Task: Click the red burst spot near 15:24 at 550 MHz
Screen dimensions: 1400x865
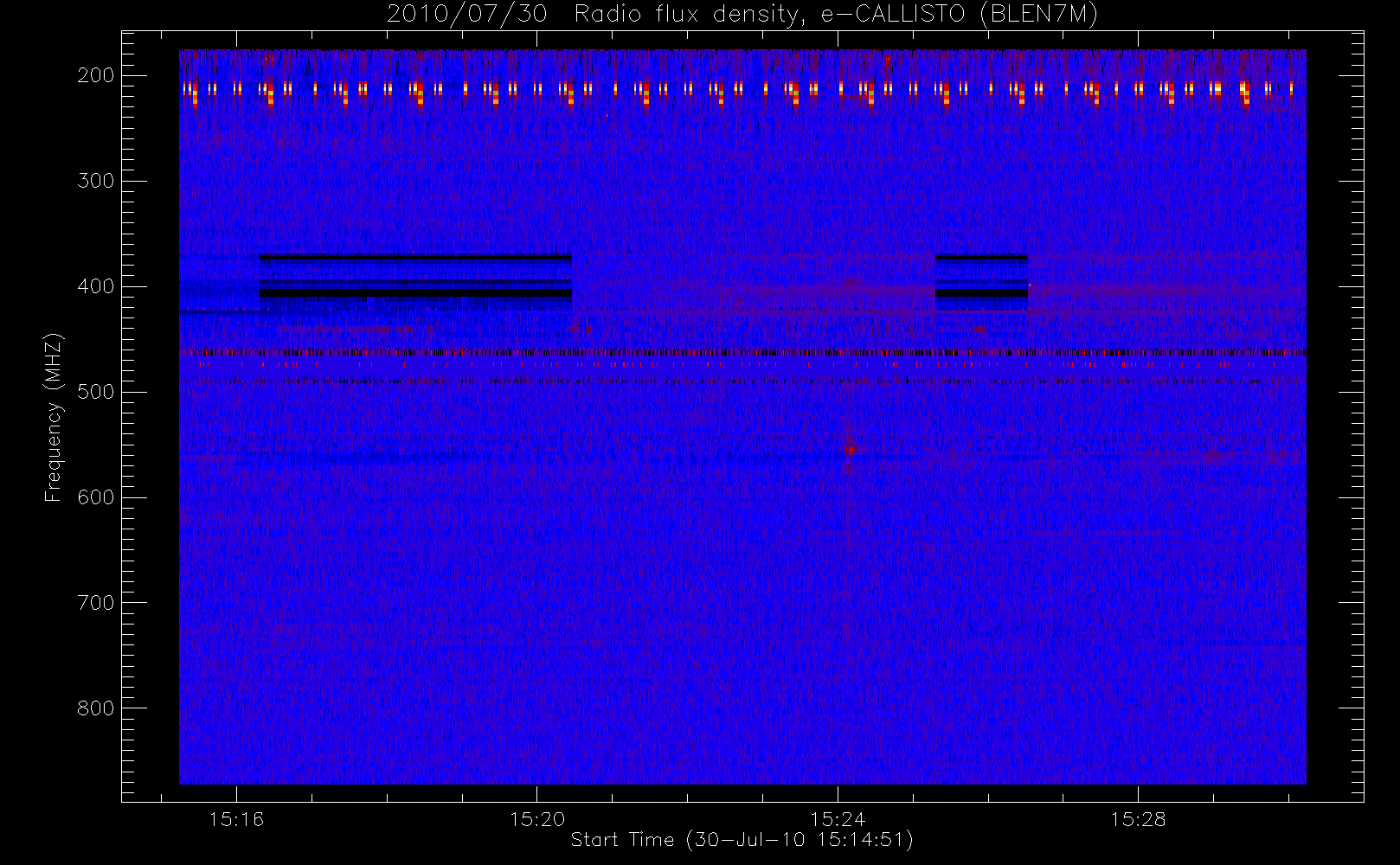Action: pyautogui.click(x=849, y=449)
